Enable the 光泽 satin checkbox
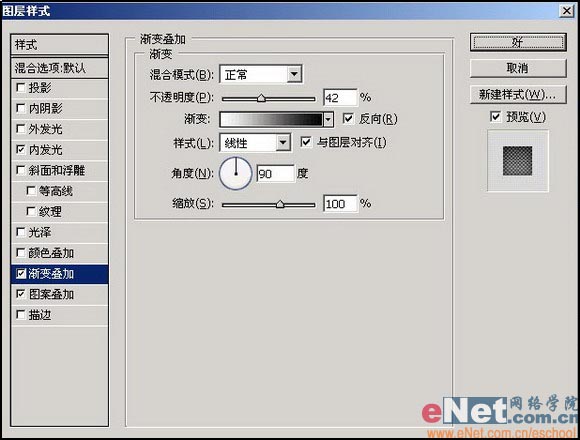 pyautogui.click(x=21, y=232)
